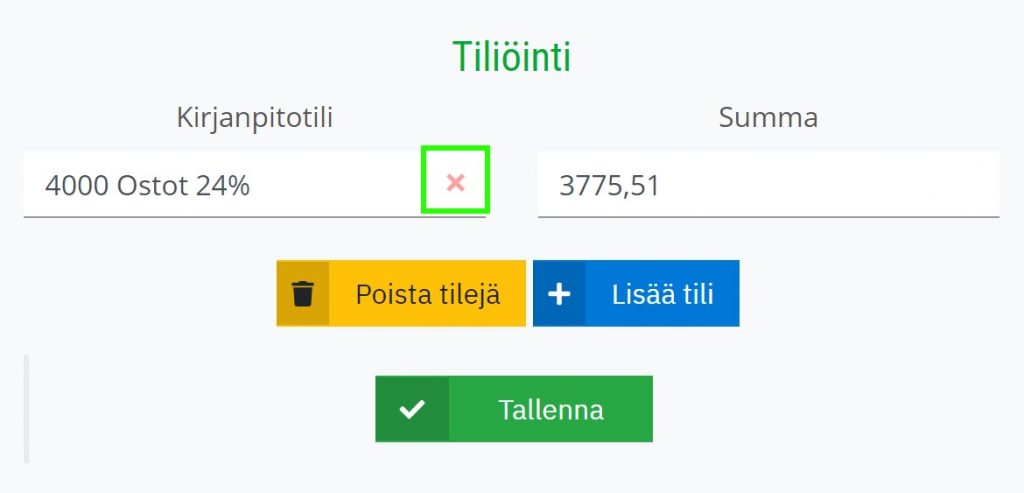Add an account with Lisää tili

click(636, 293)
